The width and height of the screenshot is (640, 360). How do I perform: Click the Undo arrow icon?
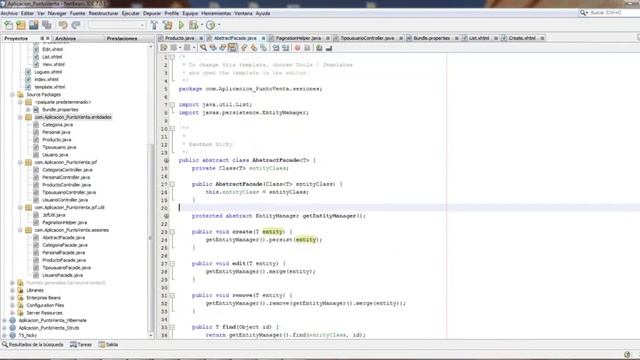63,25
